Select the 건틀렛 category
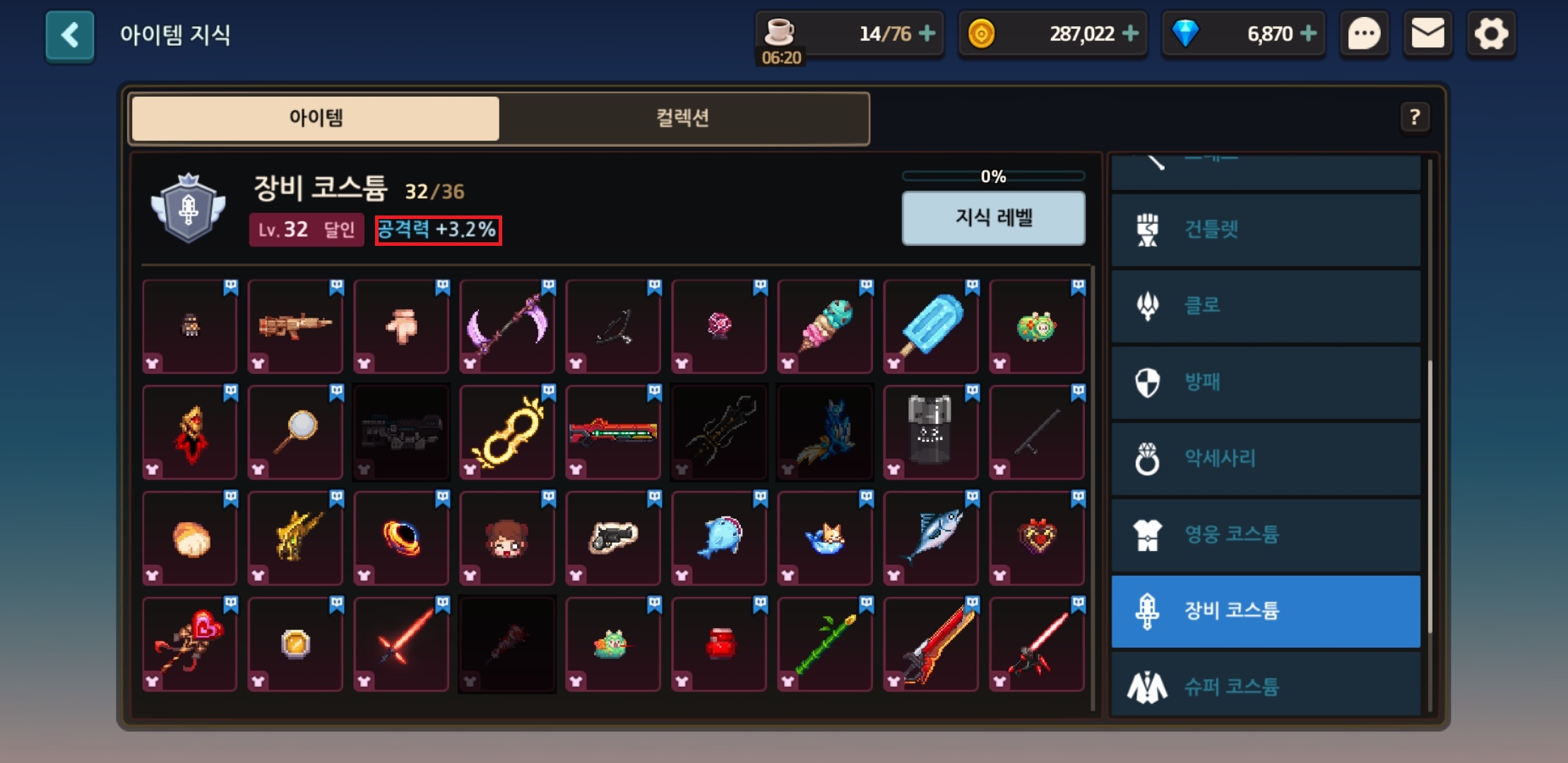 click(1266, 230)
